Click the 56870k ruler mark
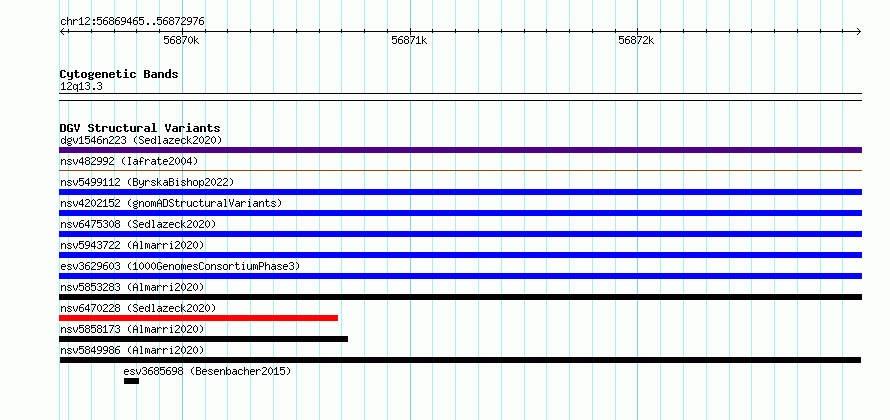This screenshot has height=420, width=890. (181, 40)
